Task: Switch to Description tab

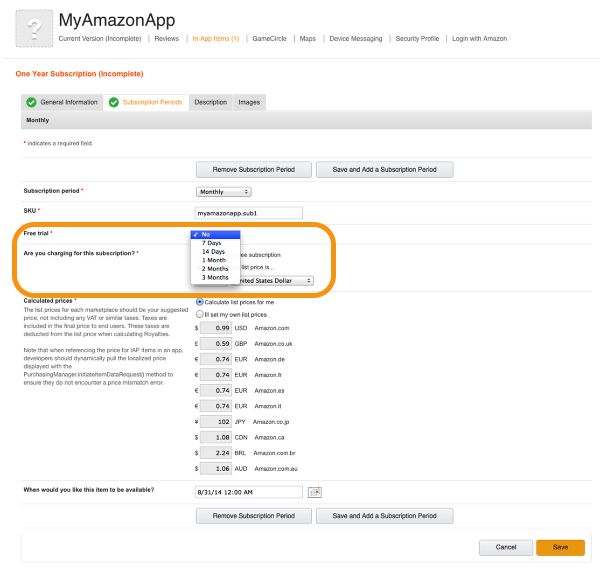Action: (x=210, y=102)
